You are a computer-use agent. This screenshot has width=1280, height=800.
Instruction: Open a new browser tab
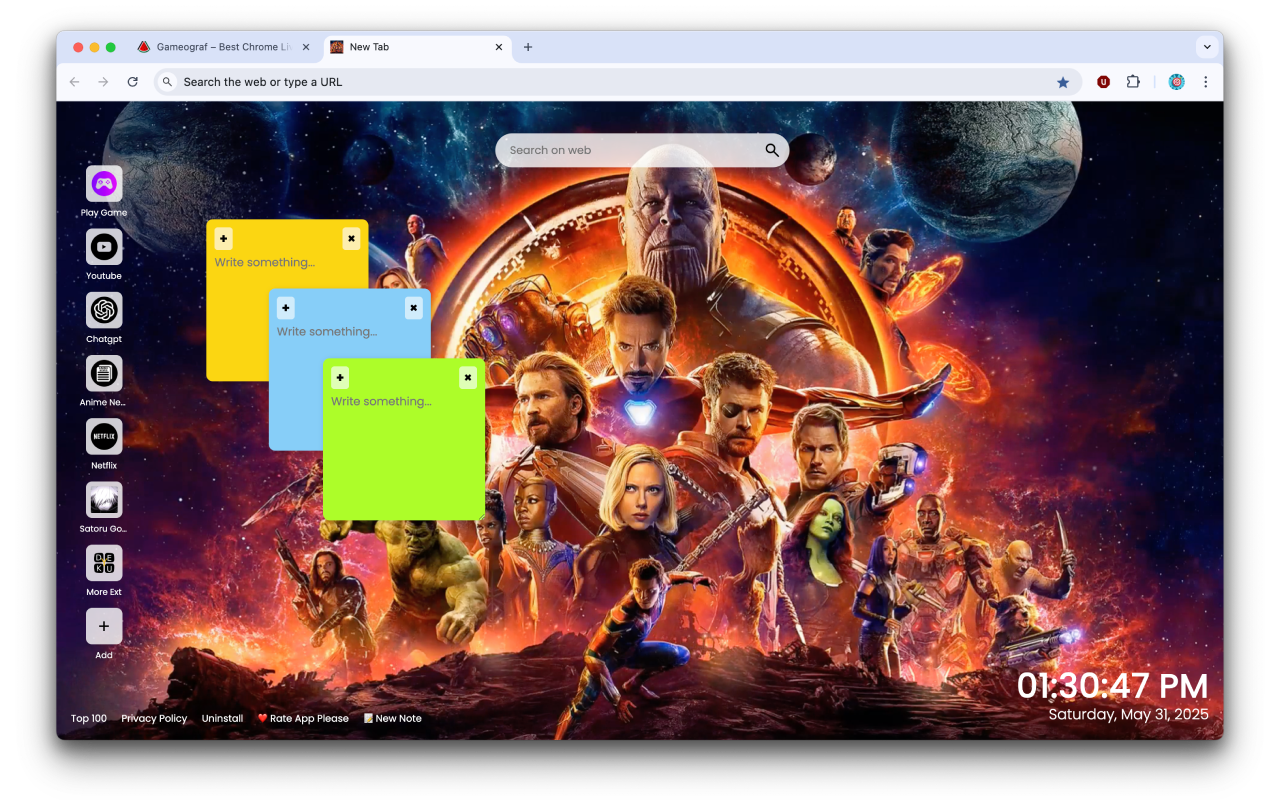point(528,47)
